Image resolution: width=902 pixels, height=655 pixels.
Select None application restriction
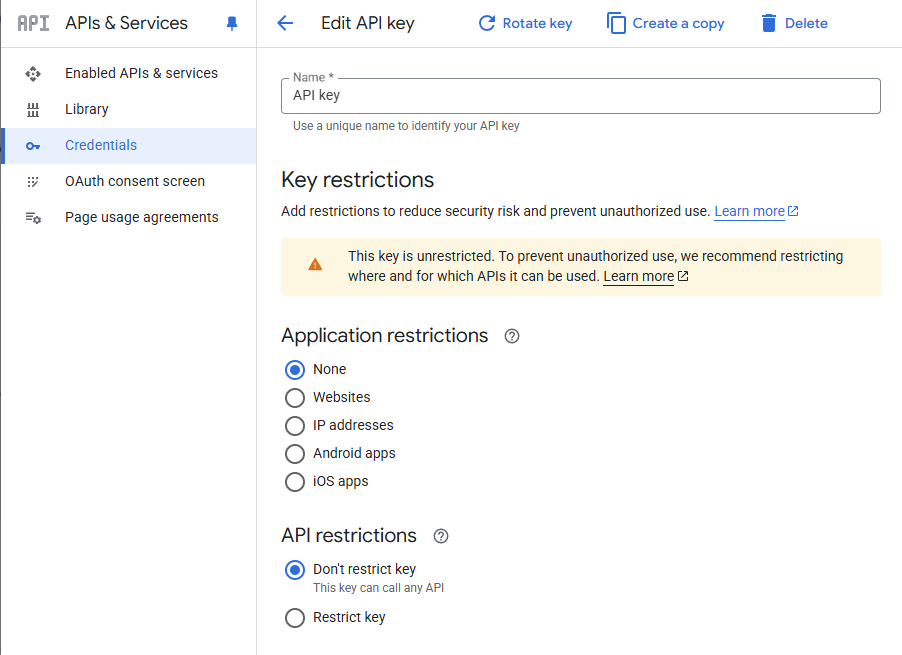tap(295, 370)
